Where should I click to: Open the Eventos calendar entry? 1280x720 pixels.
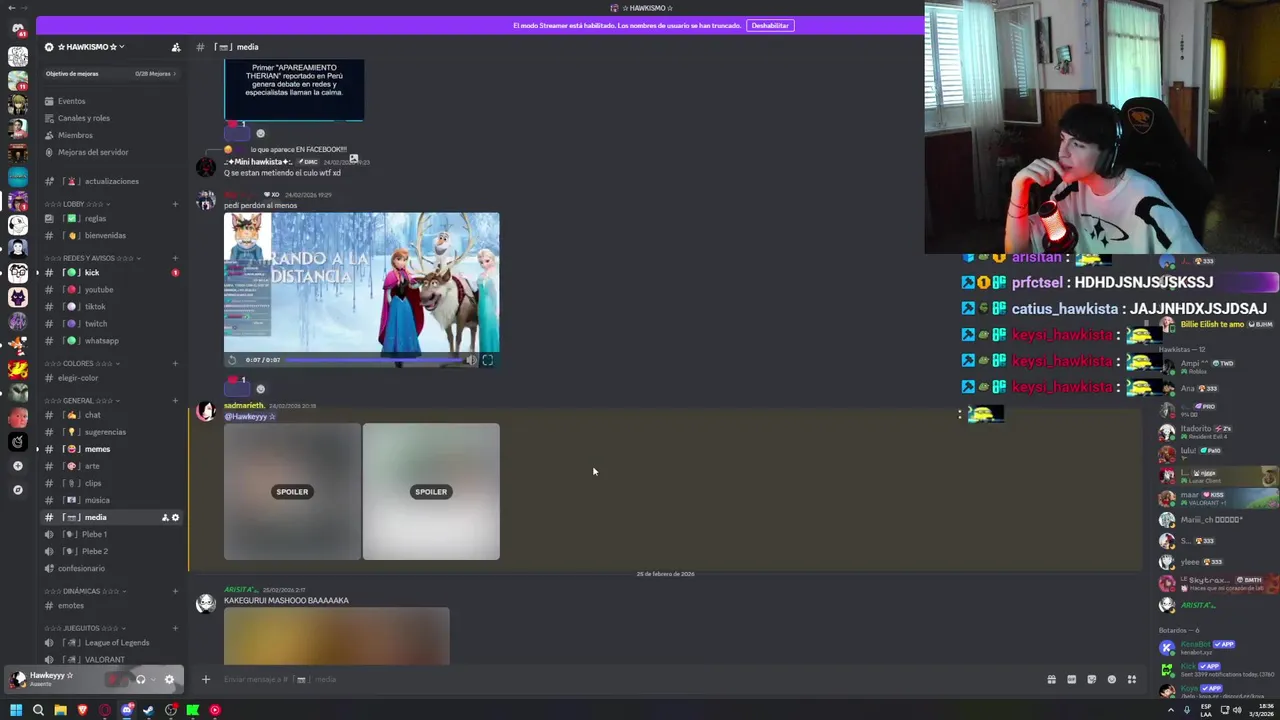71,101
